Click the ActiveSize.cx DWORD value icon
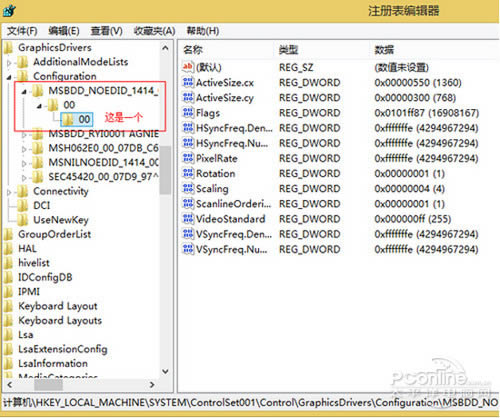Screen dimensions: 500x418 click(x=188, y=82)
